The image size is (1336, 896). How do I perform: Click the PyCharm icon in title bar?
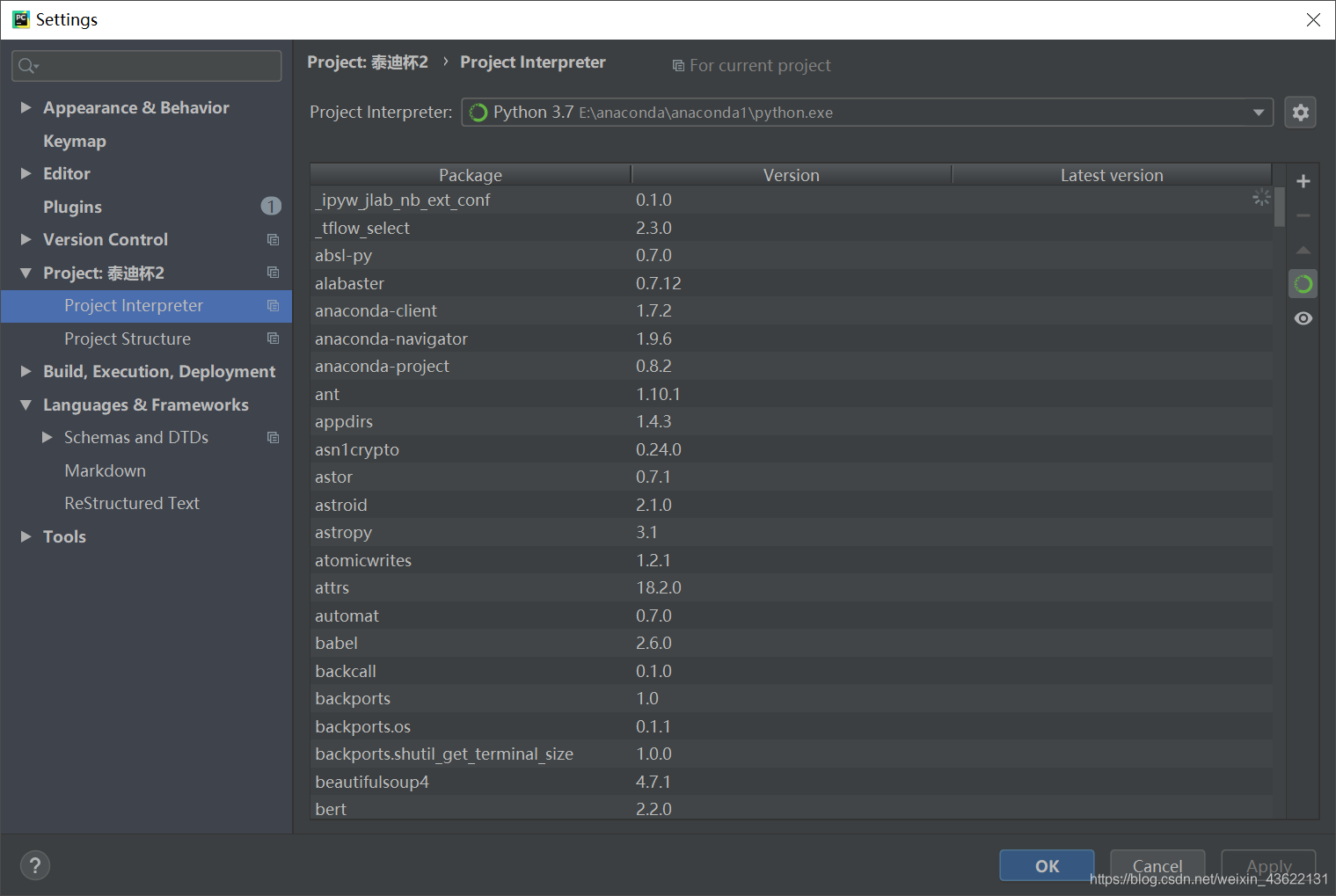[x=20, y=19]
